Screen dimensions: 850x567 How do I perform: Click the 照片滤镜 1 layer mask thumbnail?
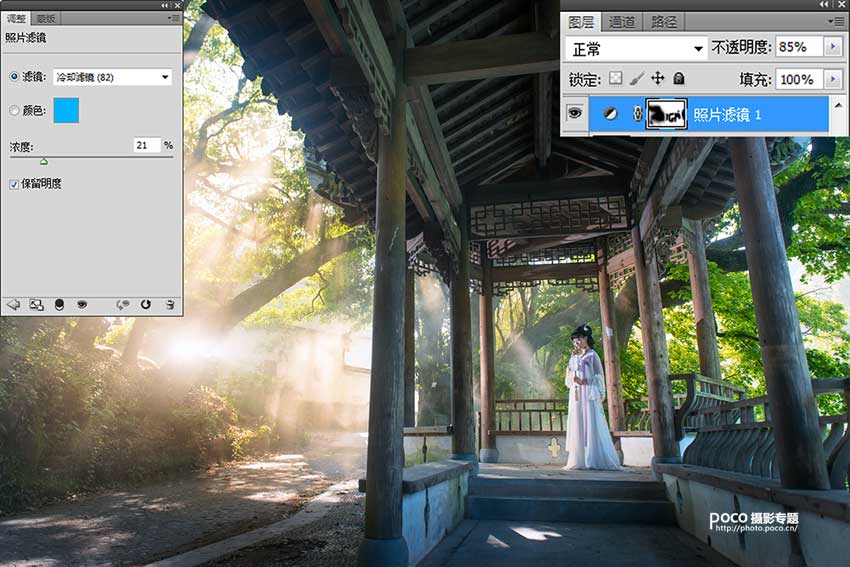[x=665, y=115]
